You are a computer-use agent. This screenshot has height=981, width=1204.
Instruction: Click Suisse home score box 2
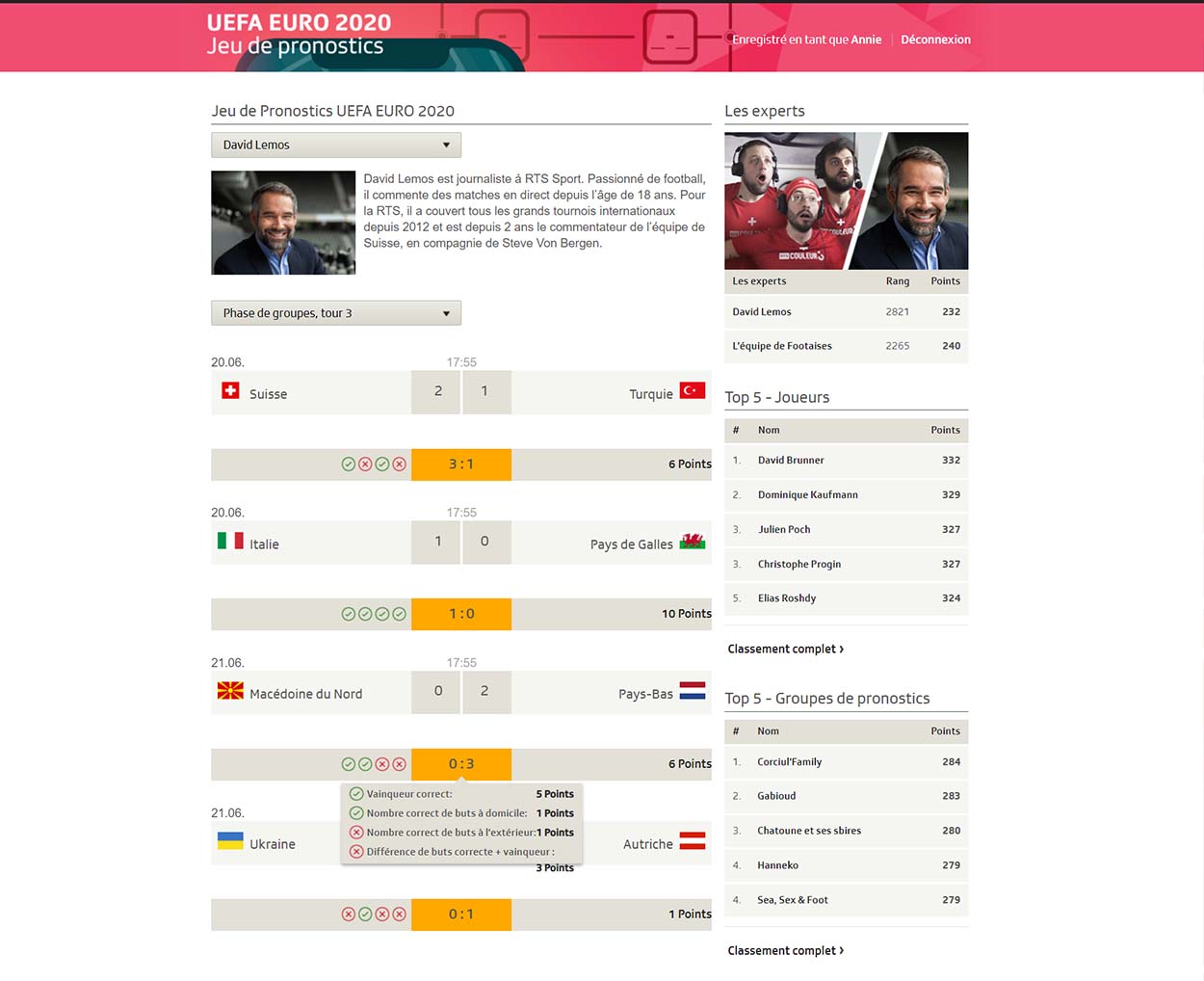point(438,391)
